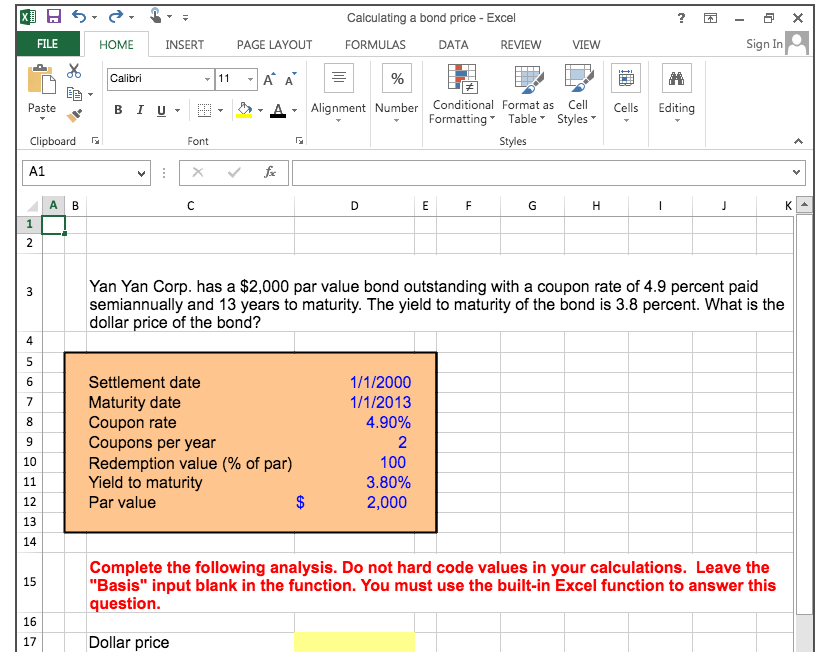Switch to the FORMULAS tab
The height and width of the screenshot is (652, 829).
pyautogui.click(x=374, y=44)
